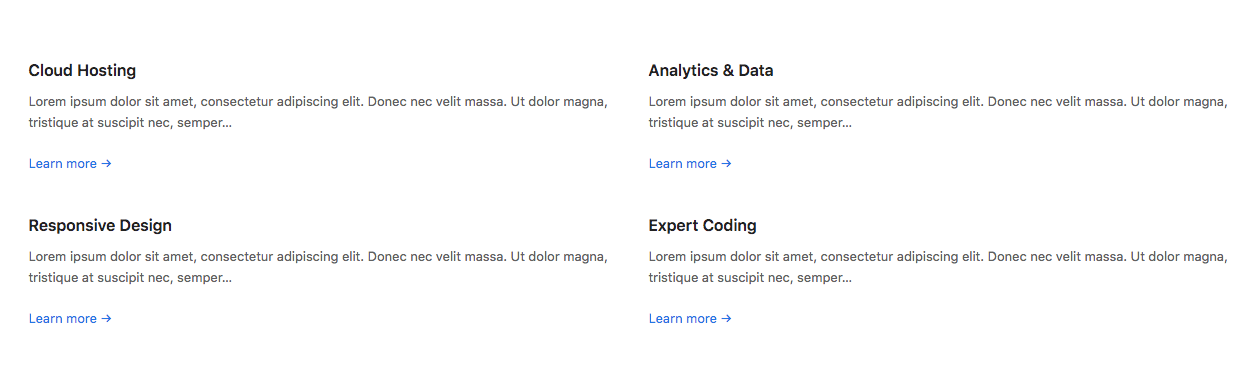Select the Analytics & Data heading
The height and width of the screenshot is (385, 1252).
pos(711,71)
